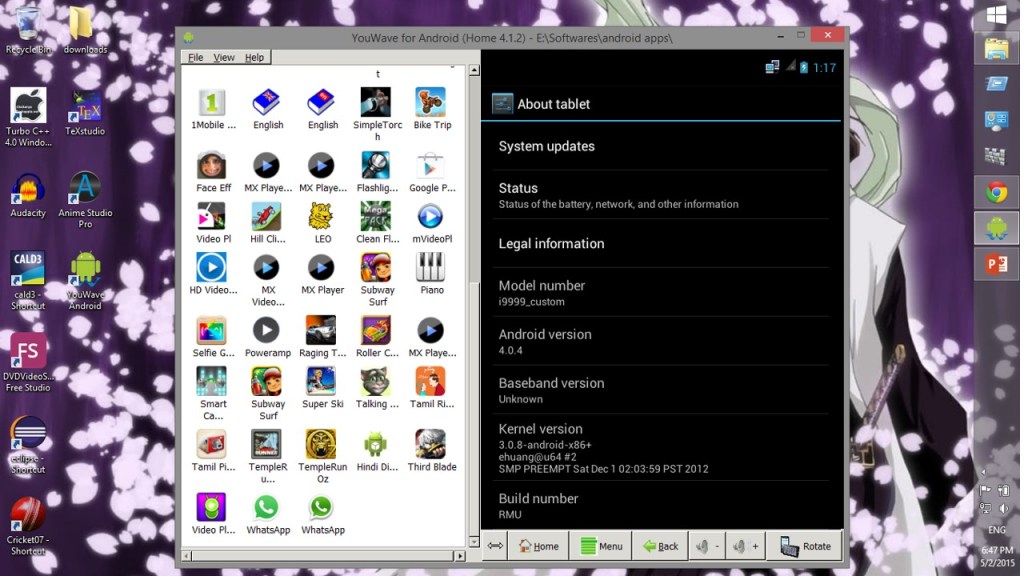The height and width of the screenshot is (576, 1024).
Task: Launch the Third Blade game
Action: (x=431, y=445)
